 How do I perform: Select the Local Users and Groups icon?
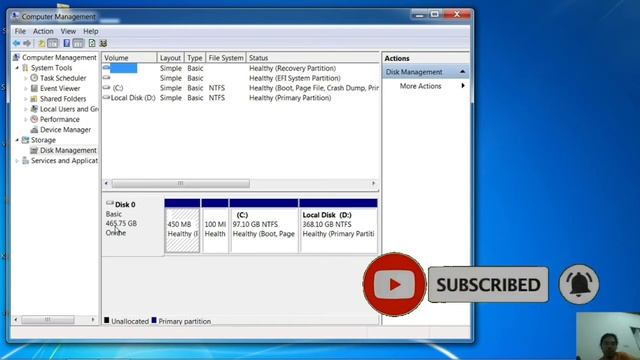(x=34, y=109)
